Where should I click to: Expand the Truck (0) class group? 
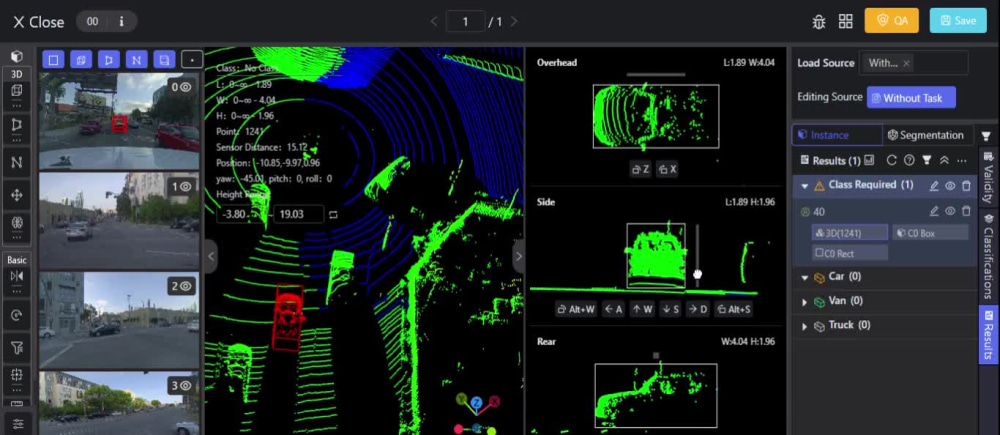tap(804, 327)
